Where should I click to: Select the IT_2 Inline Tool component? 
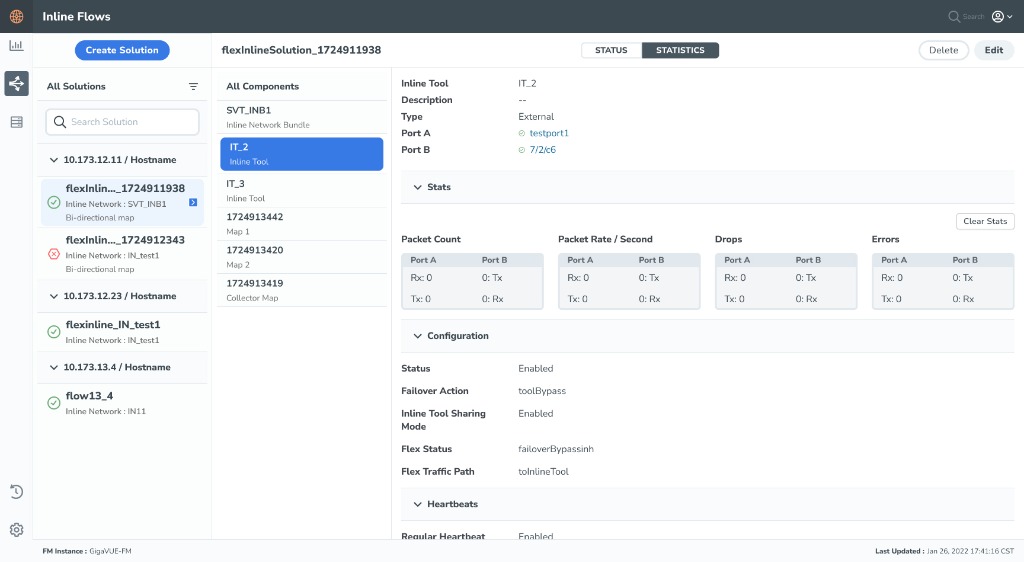coord(302,154)
